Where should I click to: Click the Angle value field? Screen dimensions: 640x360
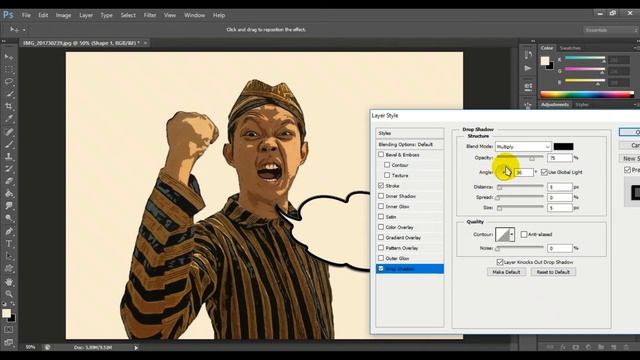pos(524,172)
